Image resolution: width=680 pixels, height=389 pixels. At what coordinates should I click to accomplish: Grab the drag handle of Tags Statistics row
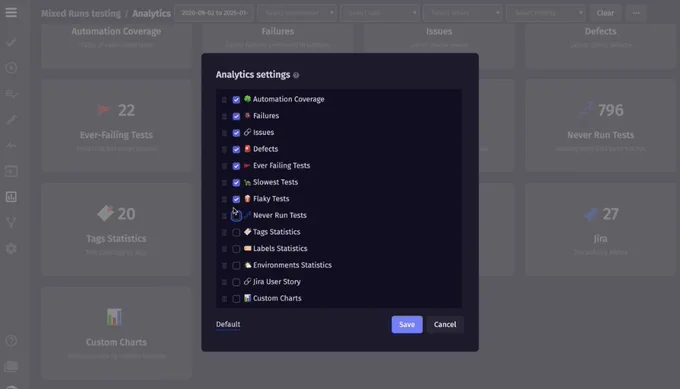(224, 232)
